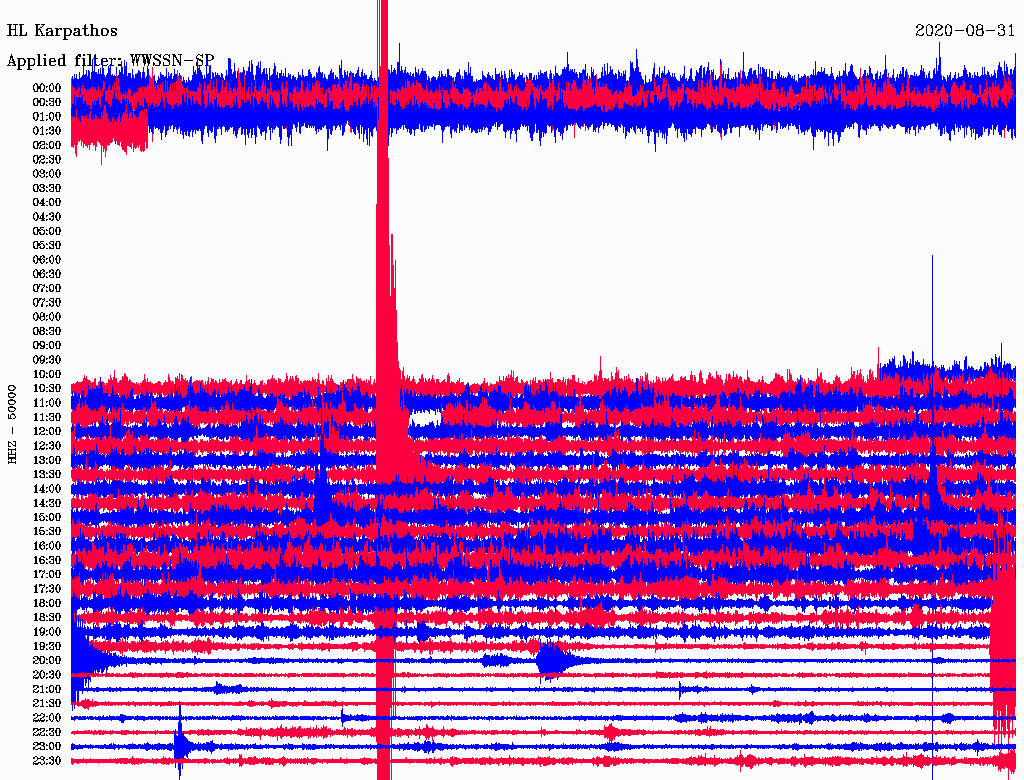1024x780 pixels.
Task: Select the '11:00' time label
Action: pyautogui.click(x=47, y=403)
